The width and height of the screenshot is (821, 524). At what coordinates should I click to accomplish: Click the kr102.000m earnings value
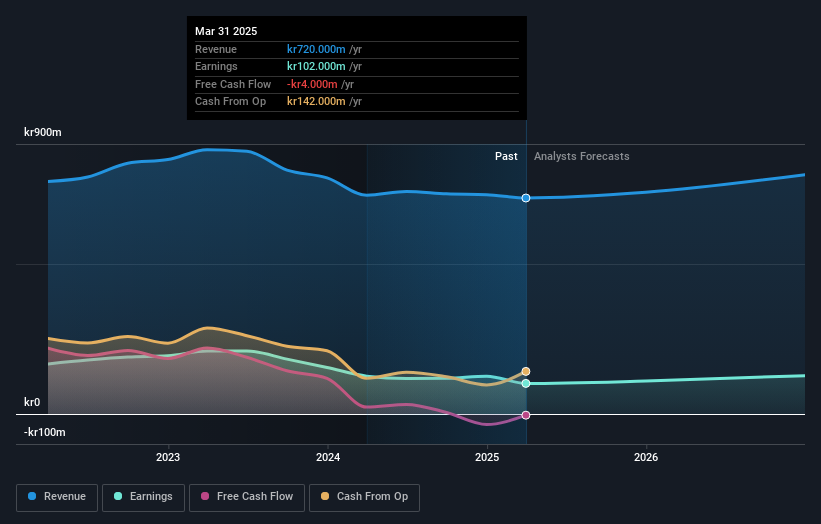(x=316, y=66)
